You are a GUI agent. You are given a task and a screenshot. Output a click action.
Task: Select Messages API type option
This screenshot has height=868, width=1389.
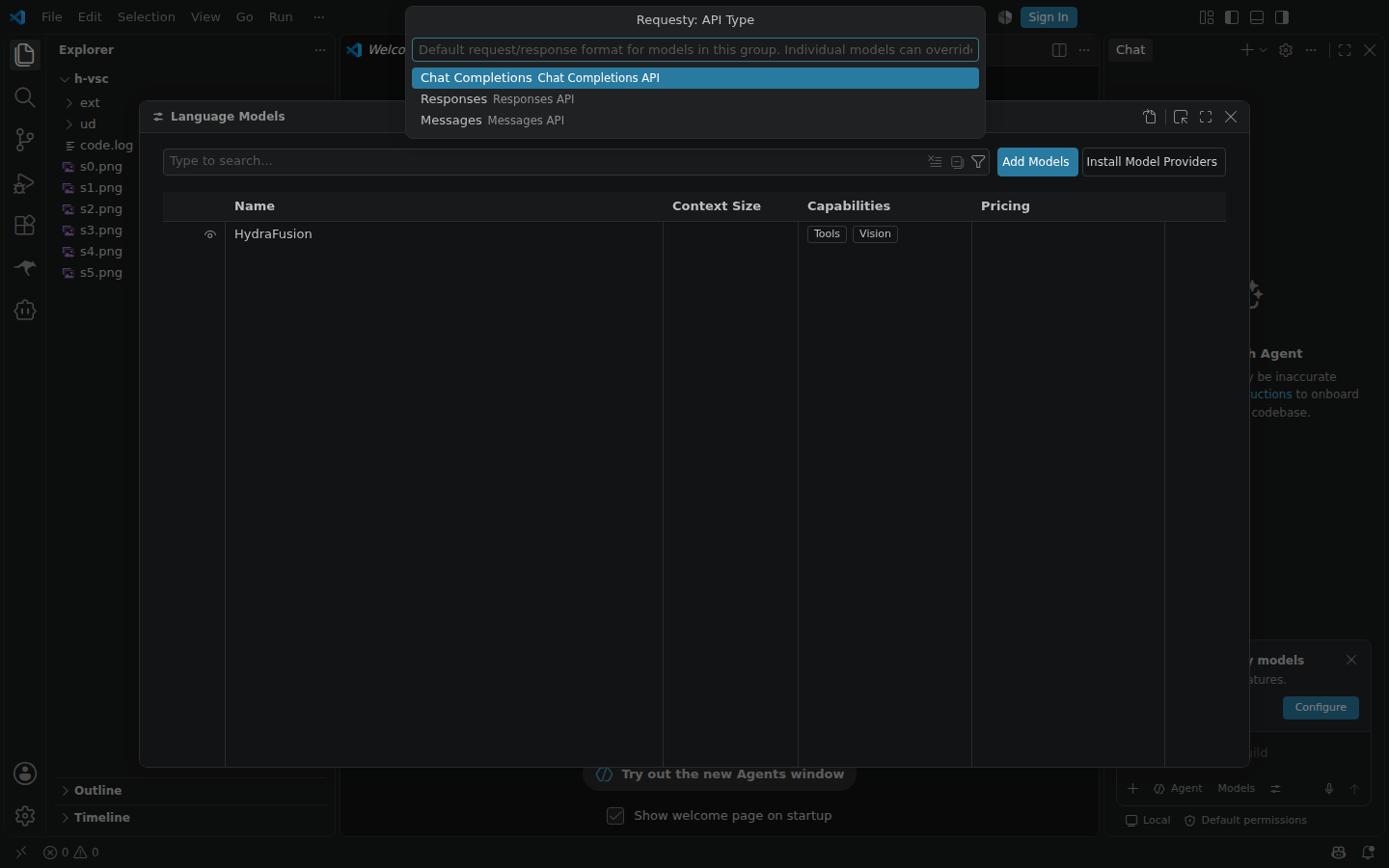[695, 121]
